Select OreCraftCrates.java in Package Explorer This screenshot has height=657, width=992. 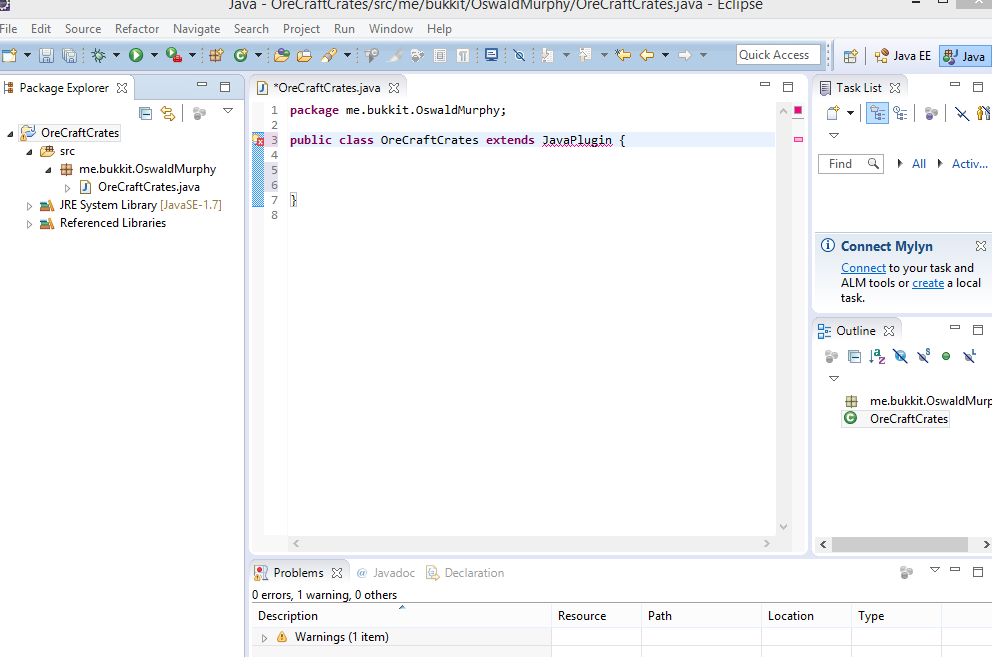pyautogui.click(x=149, y=187)
